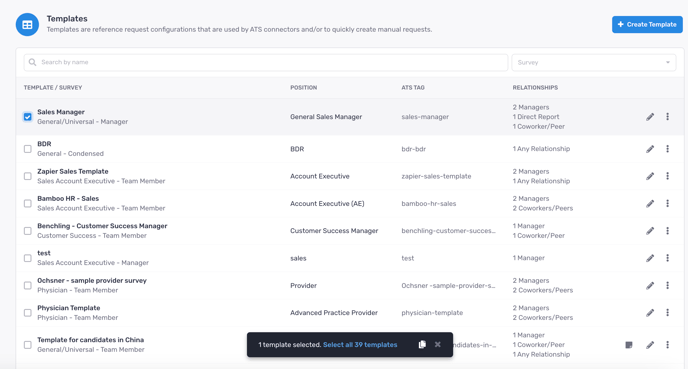The height and width of the screenshot is (369, 688).
Task: Open the three-dot menu for BDR row
Action: (x=667, y=149)
